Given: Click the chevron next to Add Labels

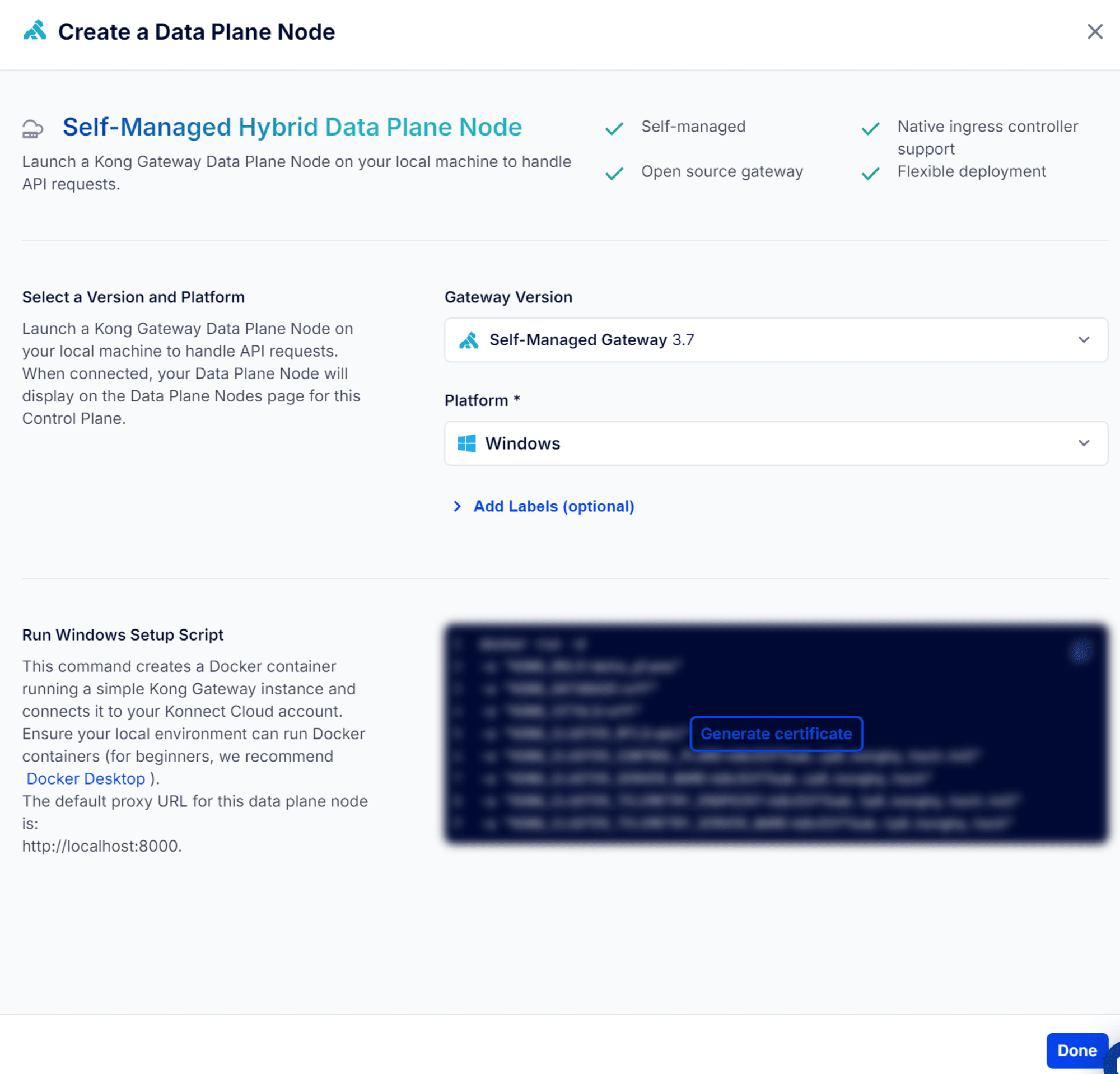Looking at the screenshot, I should 456,506.
